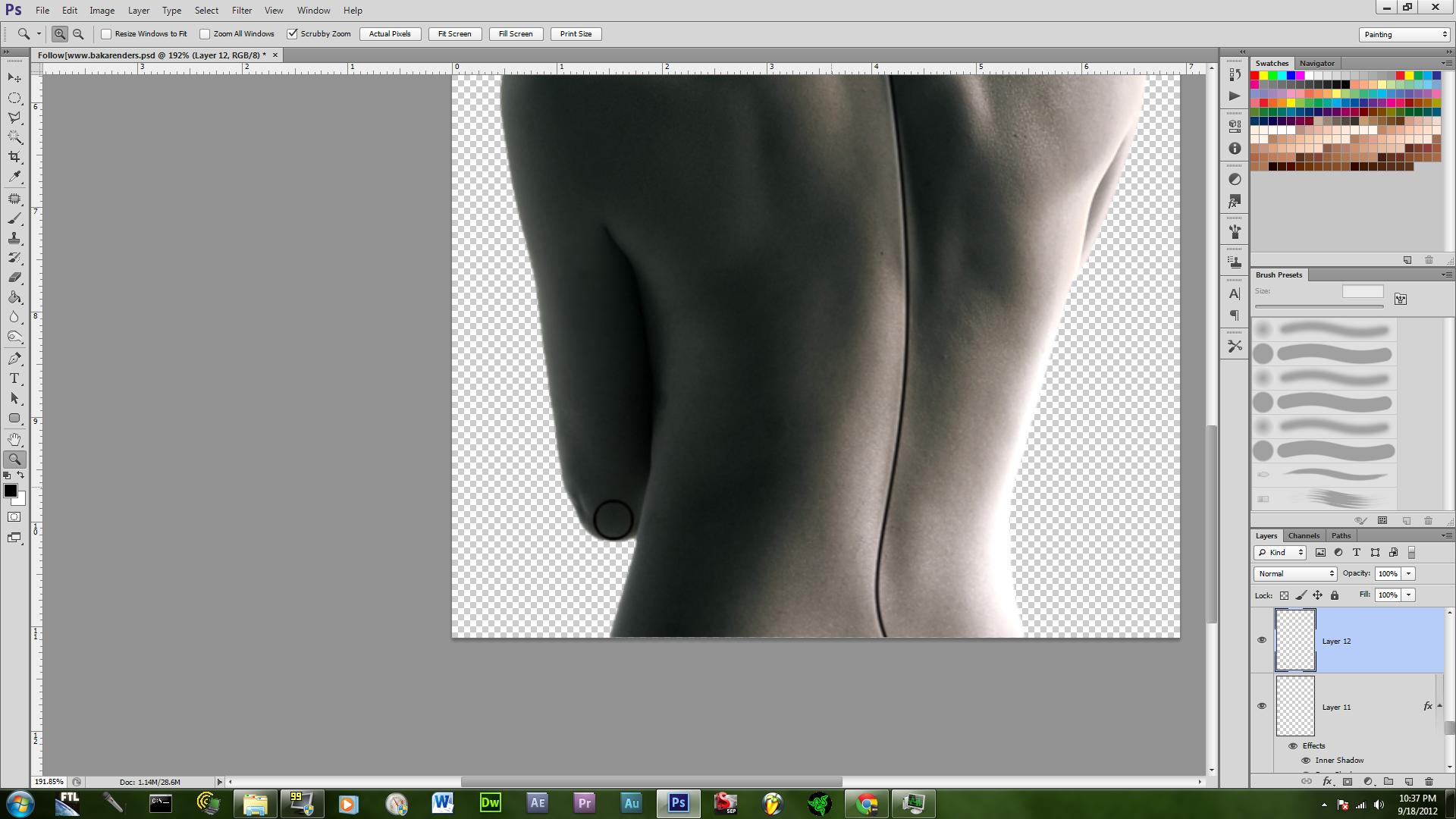
Task: Open the Filter menu
Action: [x=242, y=11]
